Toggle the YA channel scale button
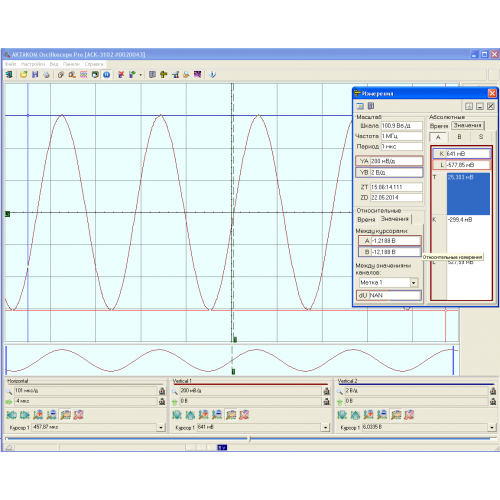 [363, 161]
